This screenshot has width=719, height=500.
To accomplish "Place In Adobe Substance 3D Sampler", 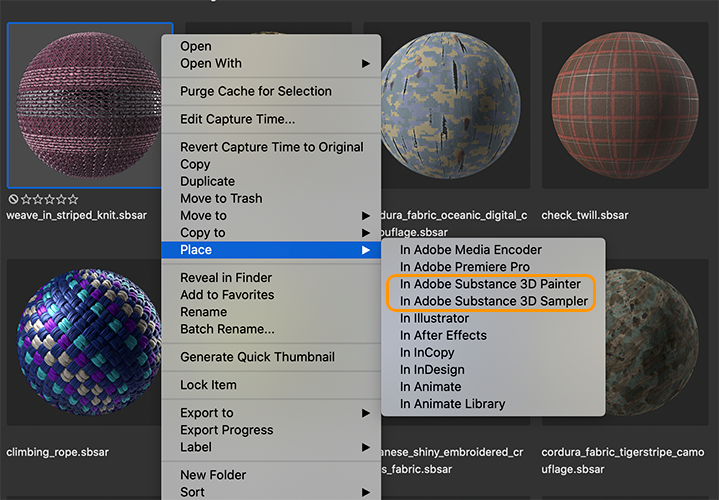I will [493, 301].
